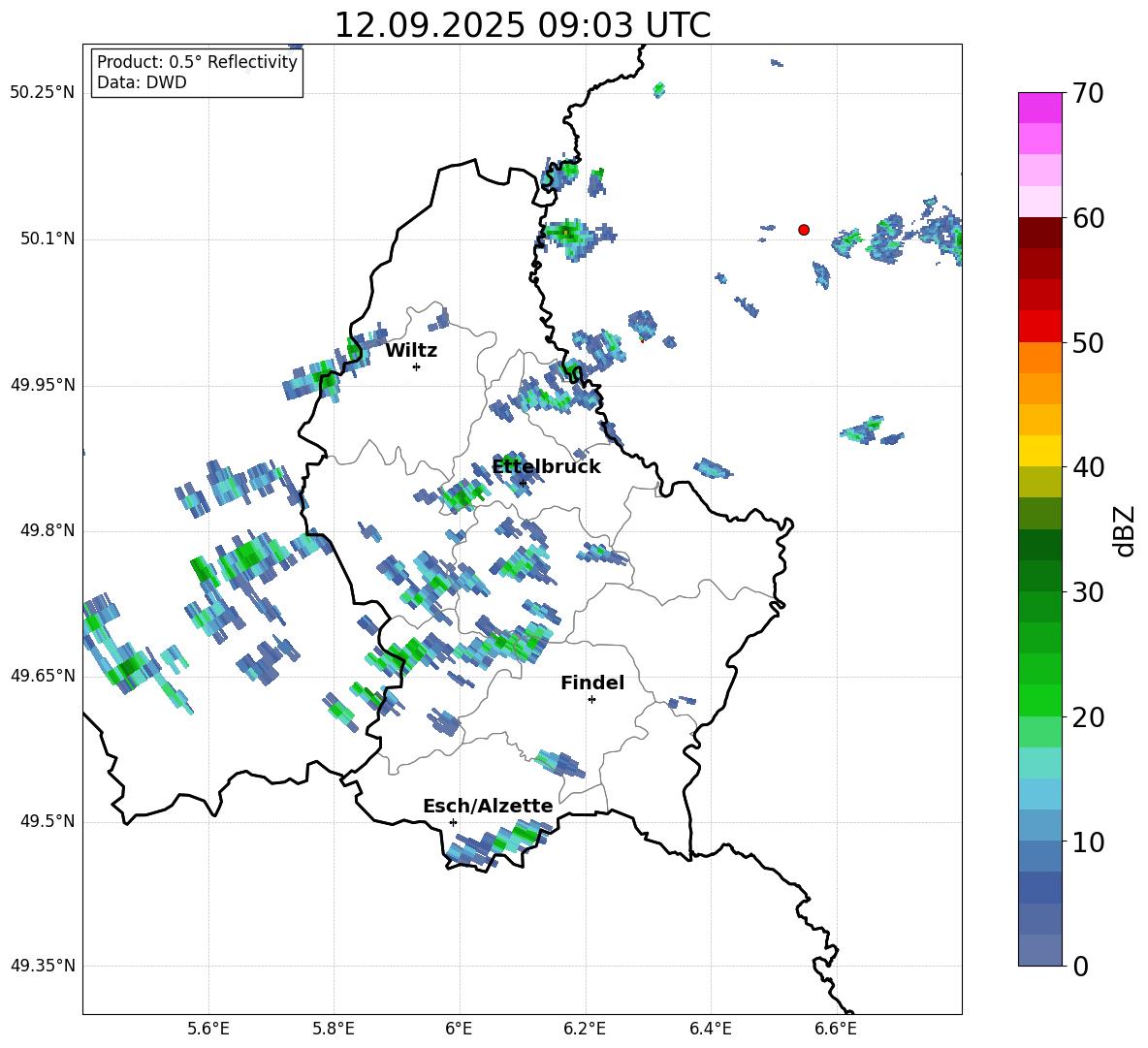
Task: Click the Data: DWD text
Action: pyautogui.click(x=142, y=82)
